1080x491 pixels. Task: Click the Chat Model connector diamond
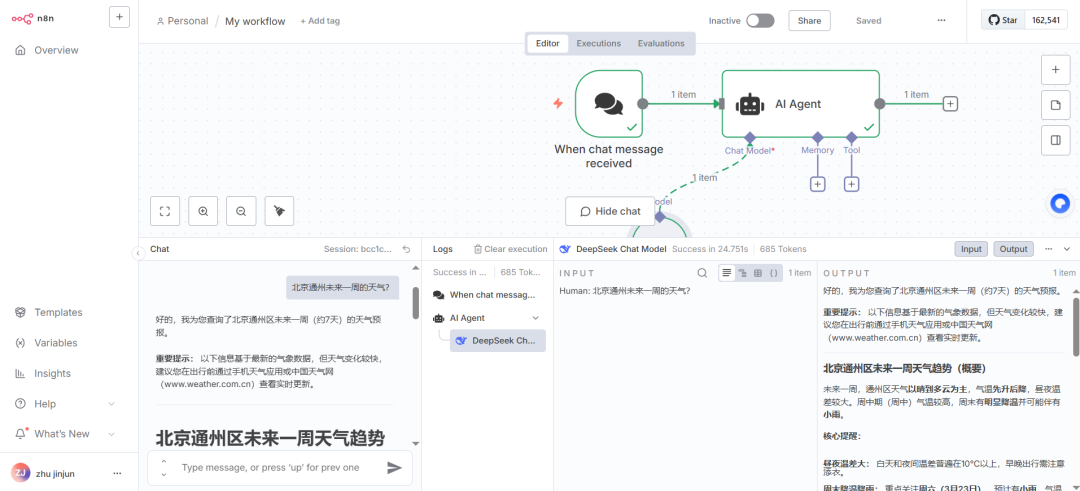click(749, 137)
